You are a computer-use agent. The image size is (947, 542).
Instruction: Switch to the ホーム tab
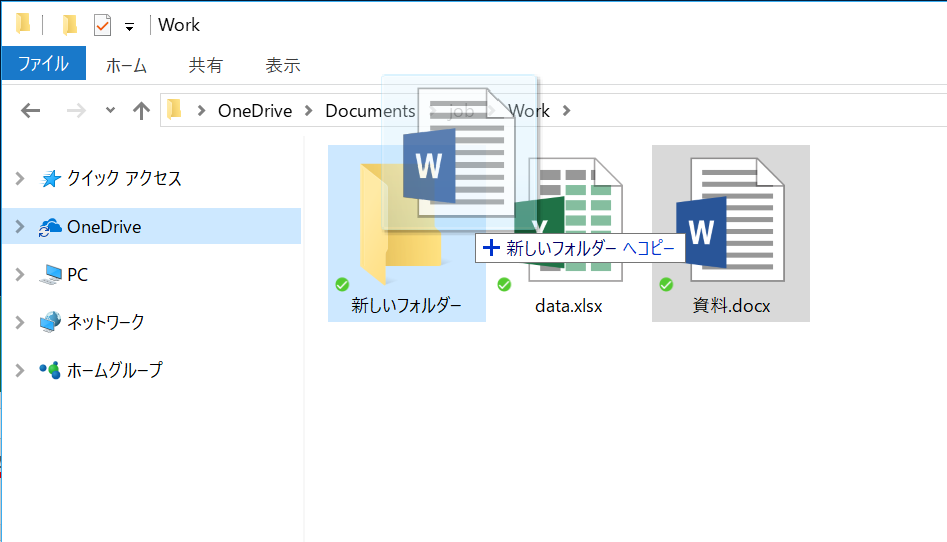[x=126, y=65]
